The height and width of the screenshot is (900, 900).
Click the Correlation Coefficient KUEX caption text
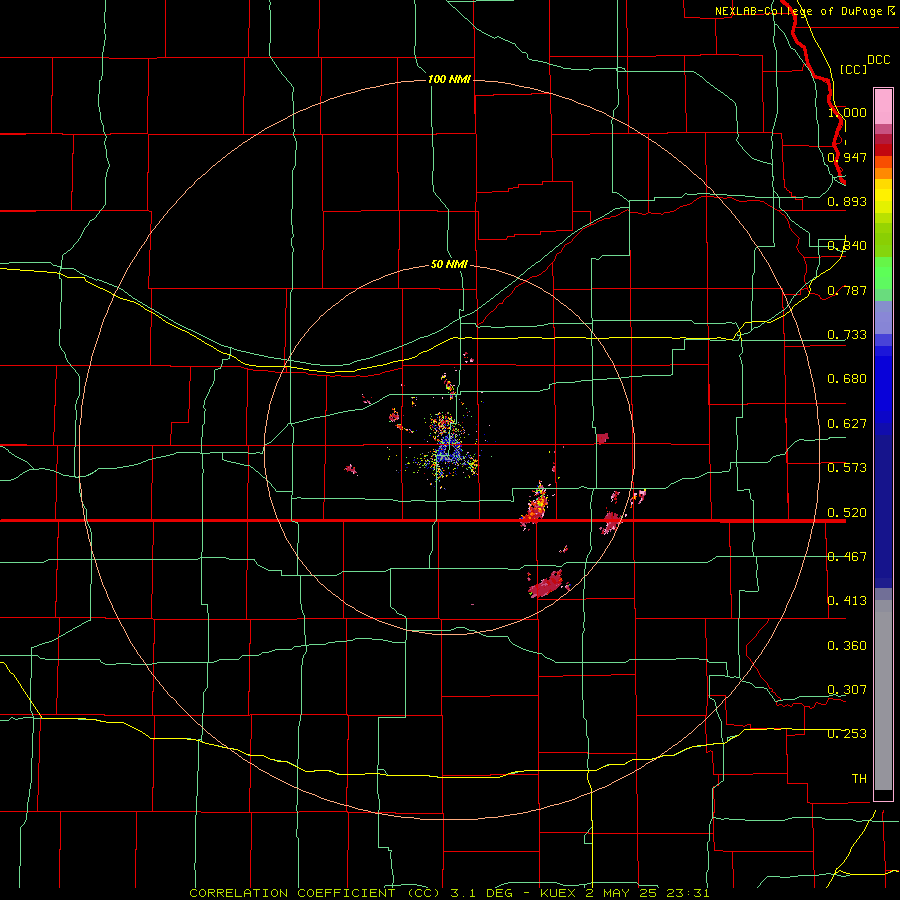[x=449, y=893]
